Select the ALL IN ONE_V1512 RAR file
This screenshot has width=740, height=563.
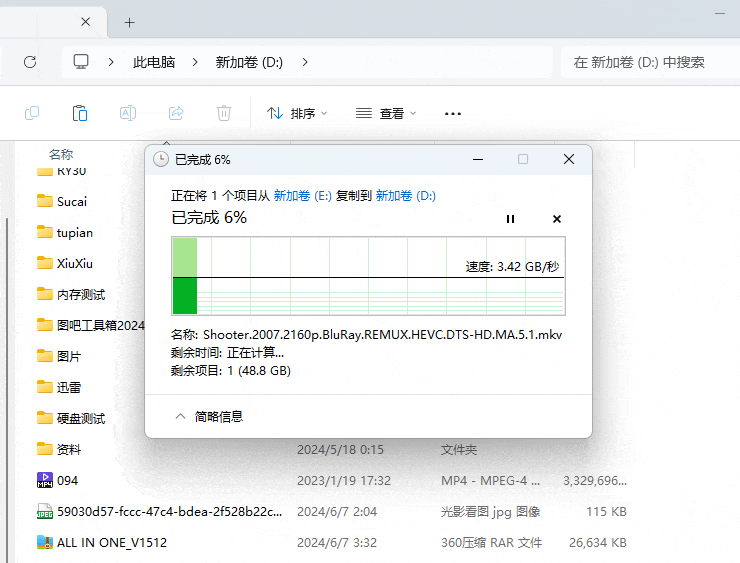click(x=102, y=543)
